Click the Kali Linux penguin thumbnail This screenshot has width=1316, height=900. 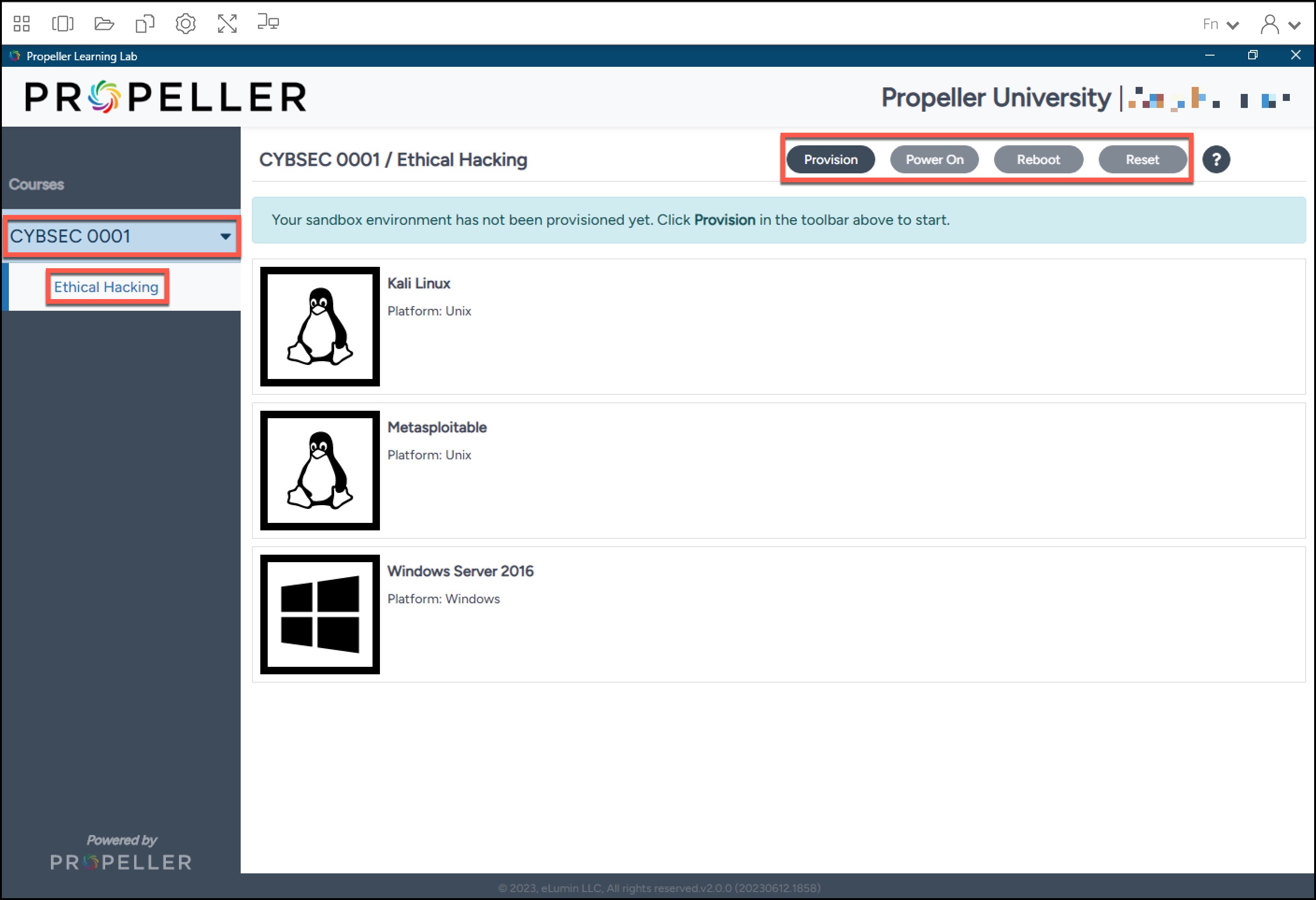click(320, 327)
